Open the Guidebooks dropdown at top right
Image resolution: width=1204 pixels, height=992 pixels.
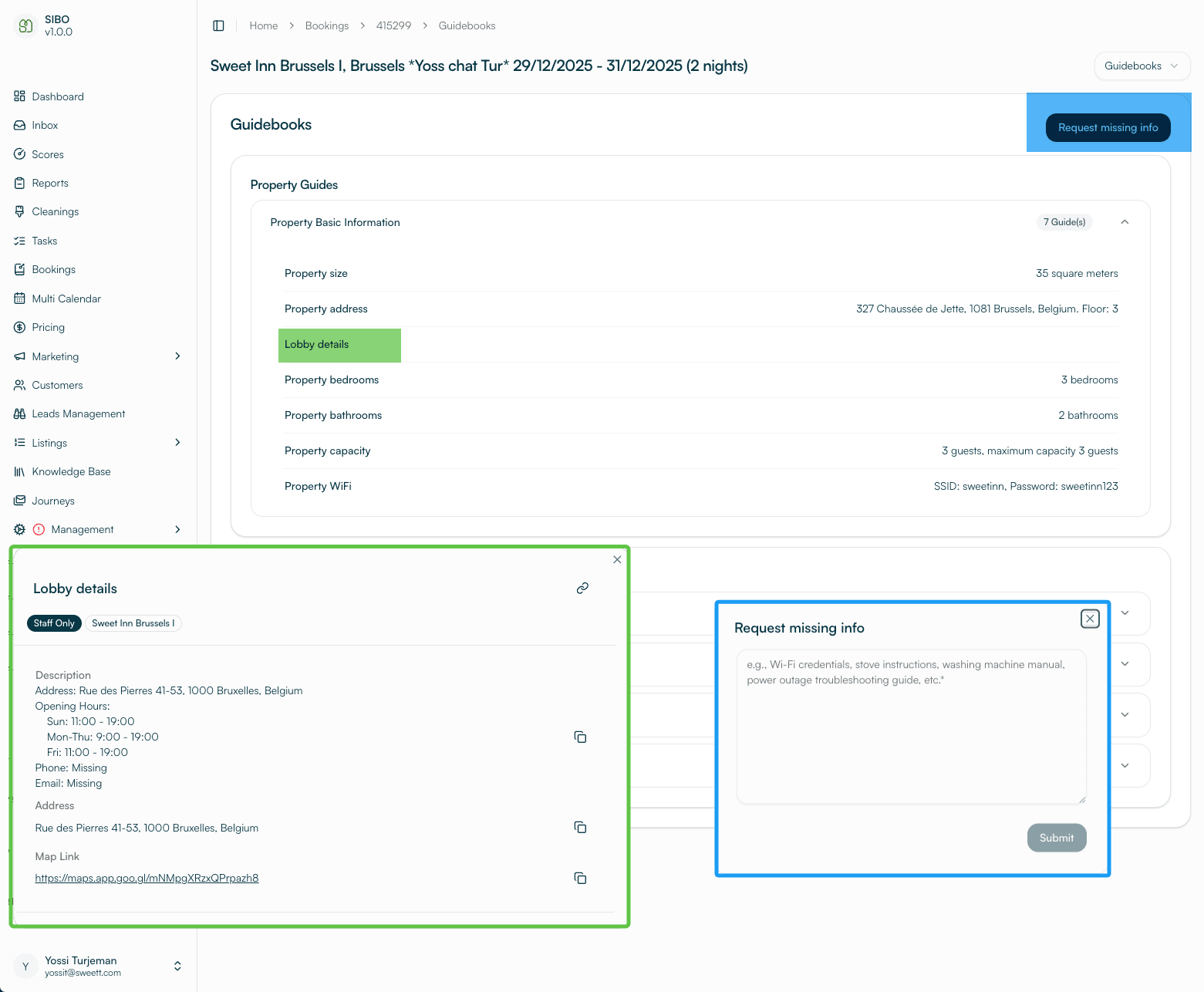(1142, 66)
